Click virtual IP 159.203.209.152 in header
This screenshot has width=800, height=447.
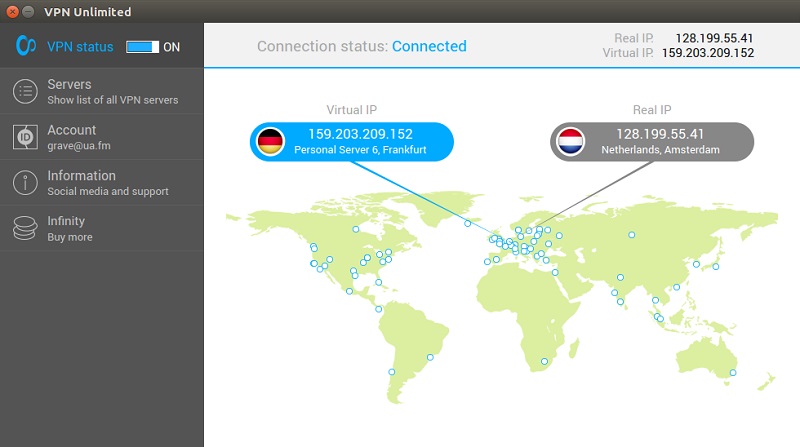pos(708,53)
